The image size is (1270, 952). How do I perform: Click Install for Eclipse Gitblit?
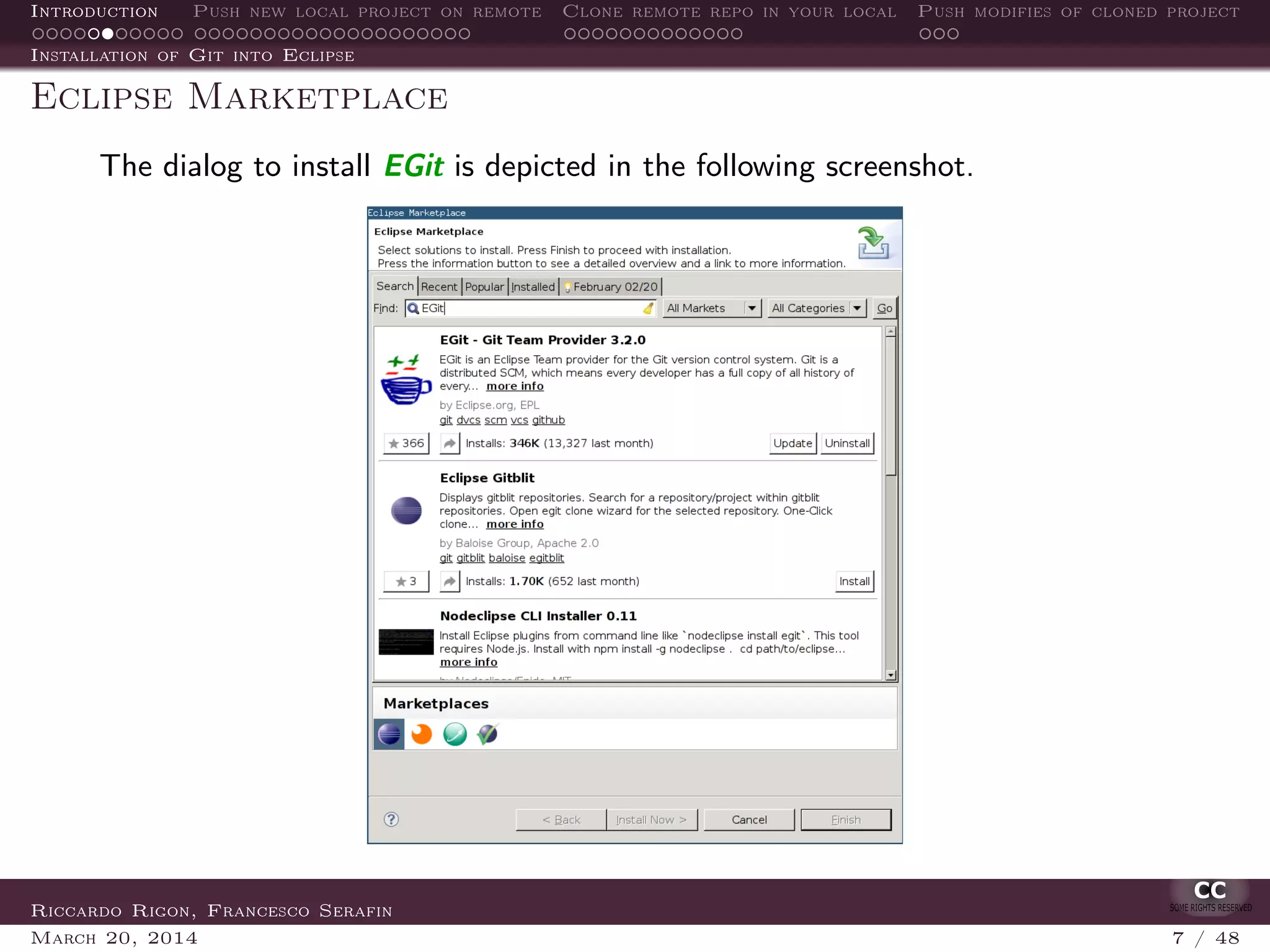pos(855,581)
